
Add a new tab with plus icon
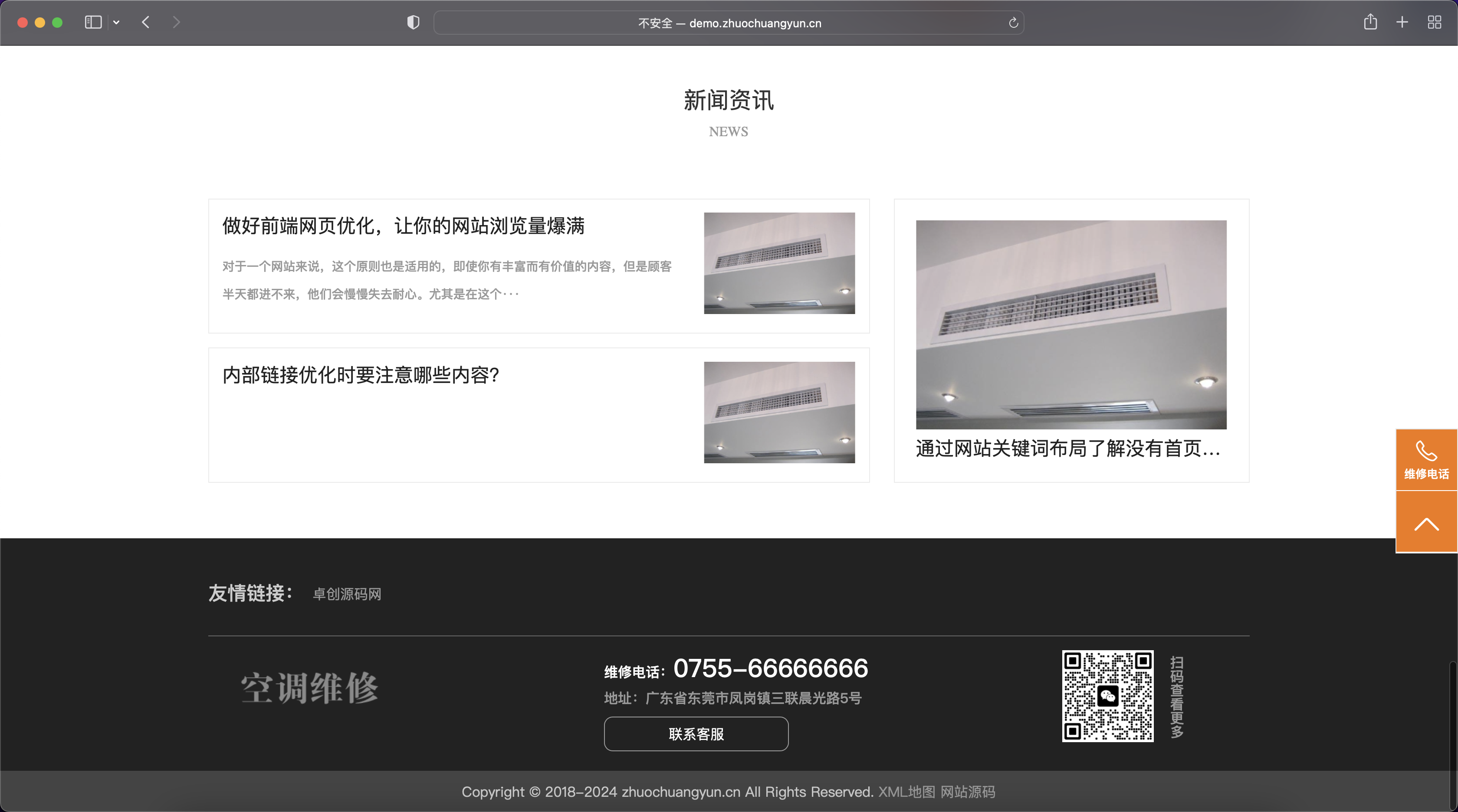point(1402,23)
